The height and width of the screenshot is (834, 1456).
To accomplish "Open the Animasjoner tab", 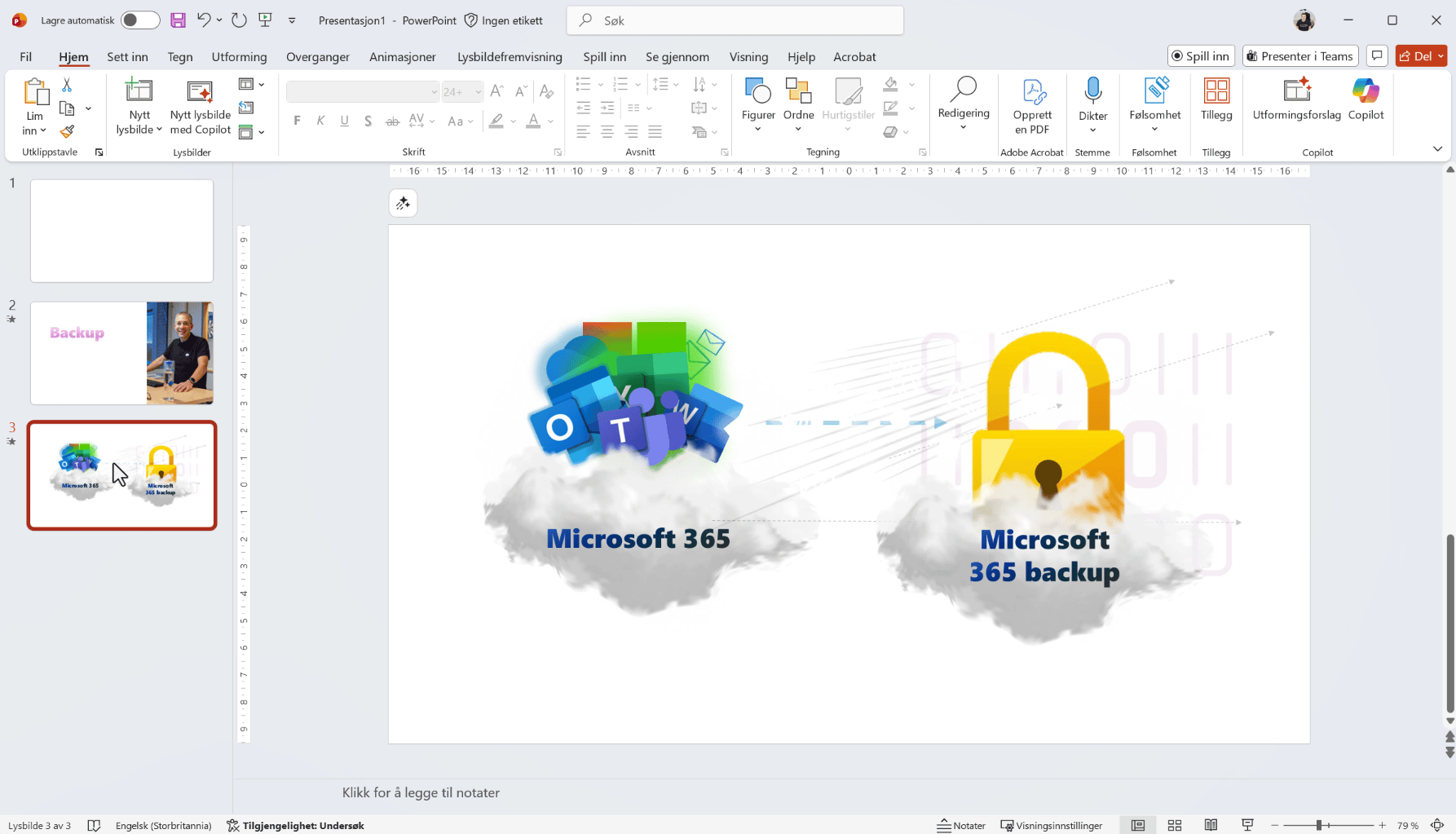I will pos(402,56).
